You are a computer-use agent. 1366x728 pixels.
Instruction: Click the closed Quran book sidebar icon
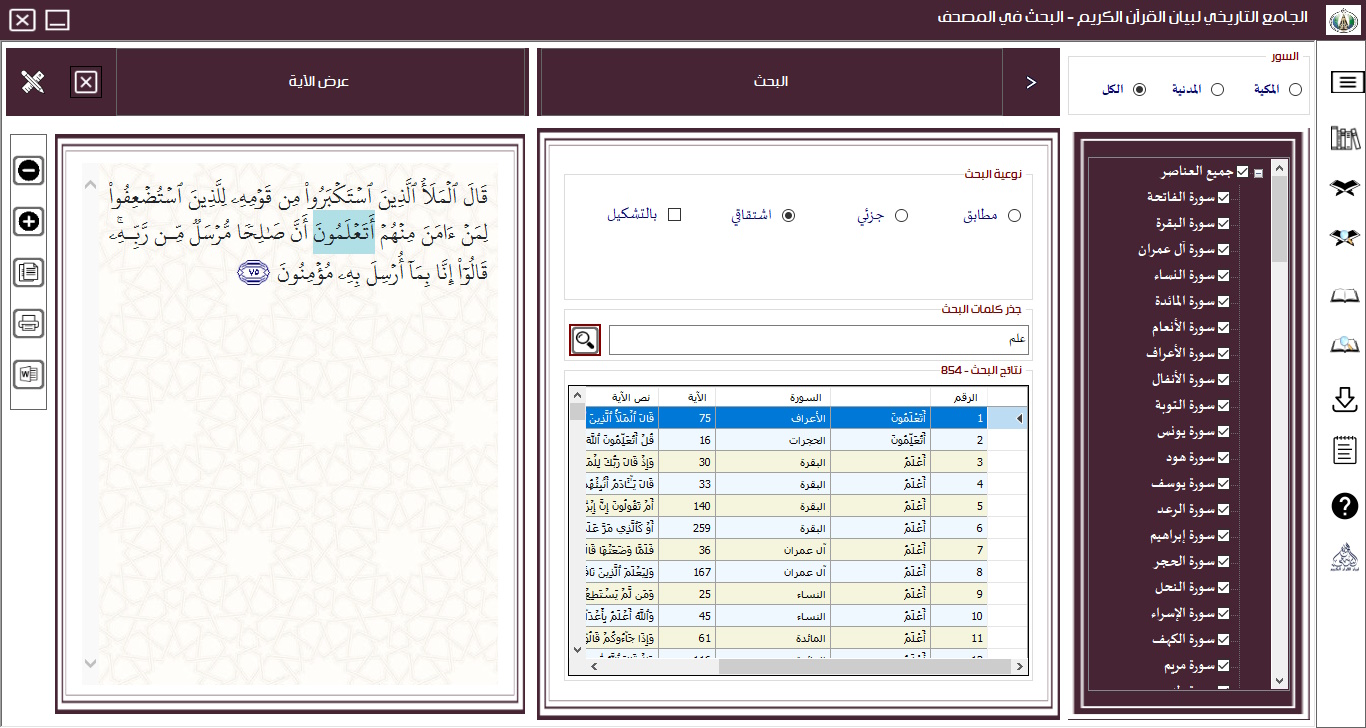click(1346, 186)
